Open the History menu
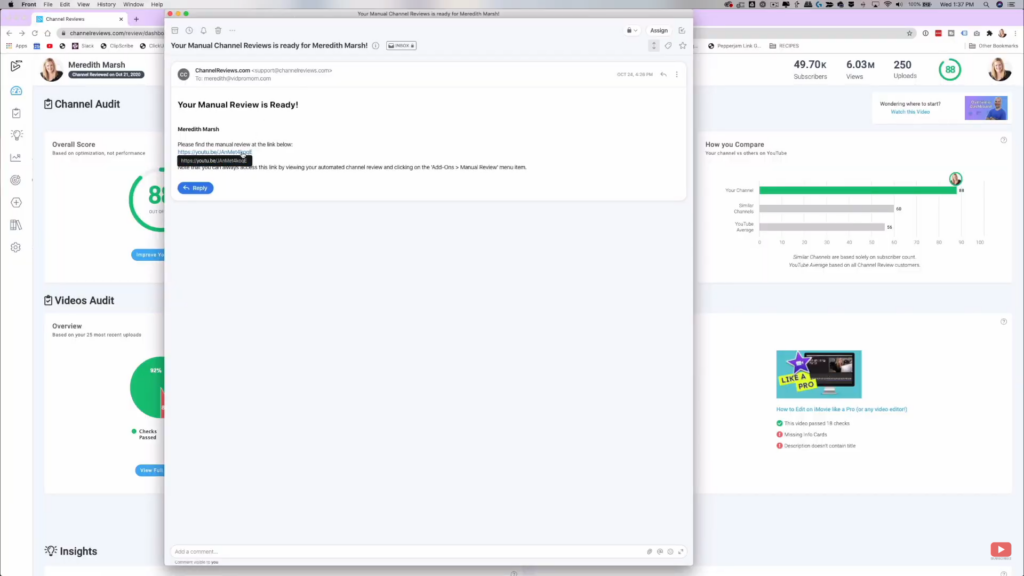Screen dimensions: 1024x576 pyautogui.click(x=106, y=5)
